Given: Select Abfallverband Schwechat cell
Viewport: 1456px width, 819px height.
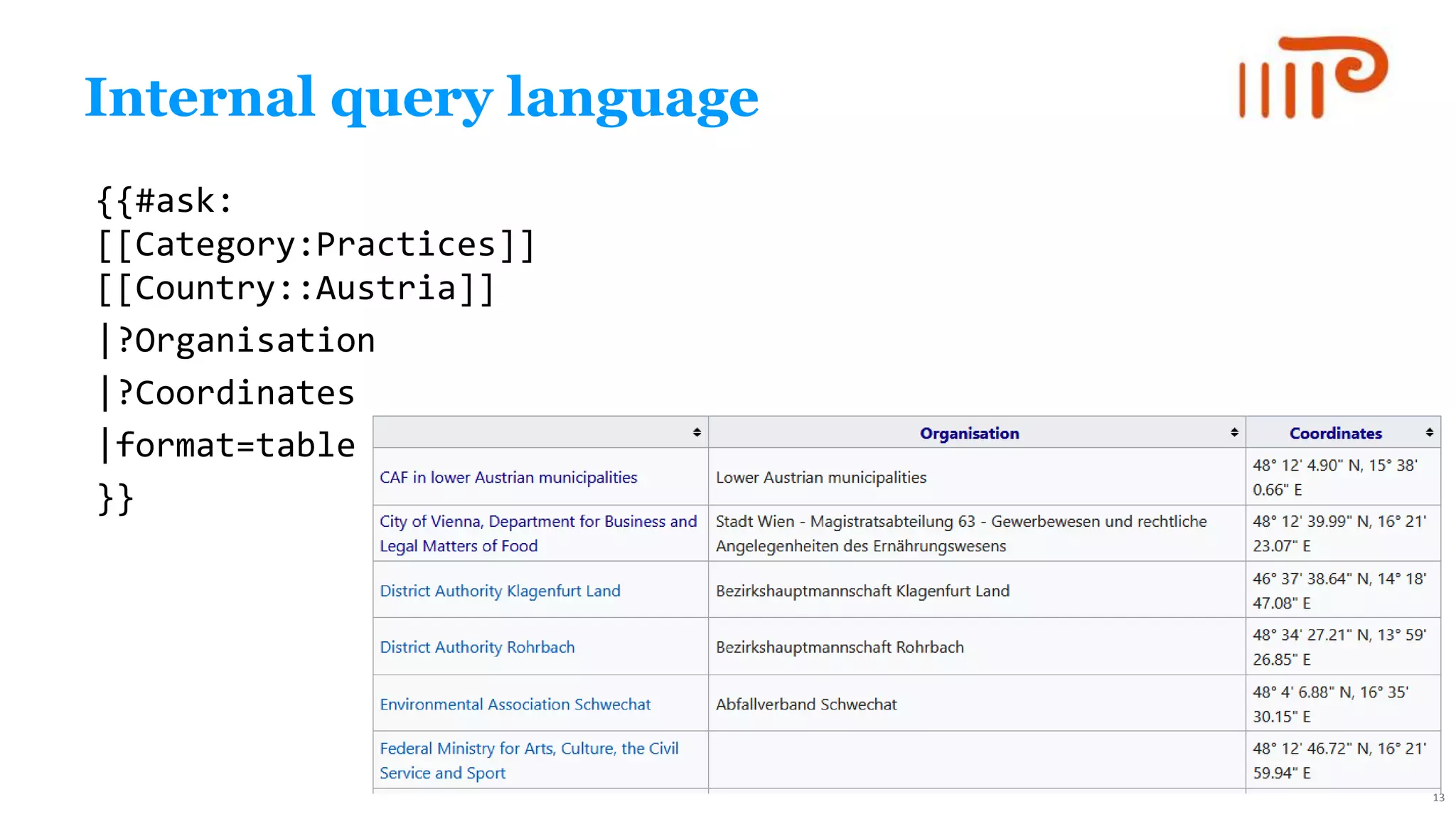Looking at the screenshot, I should click(x=977, y=703).
